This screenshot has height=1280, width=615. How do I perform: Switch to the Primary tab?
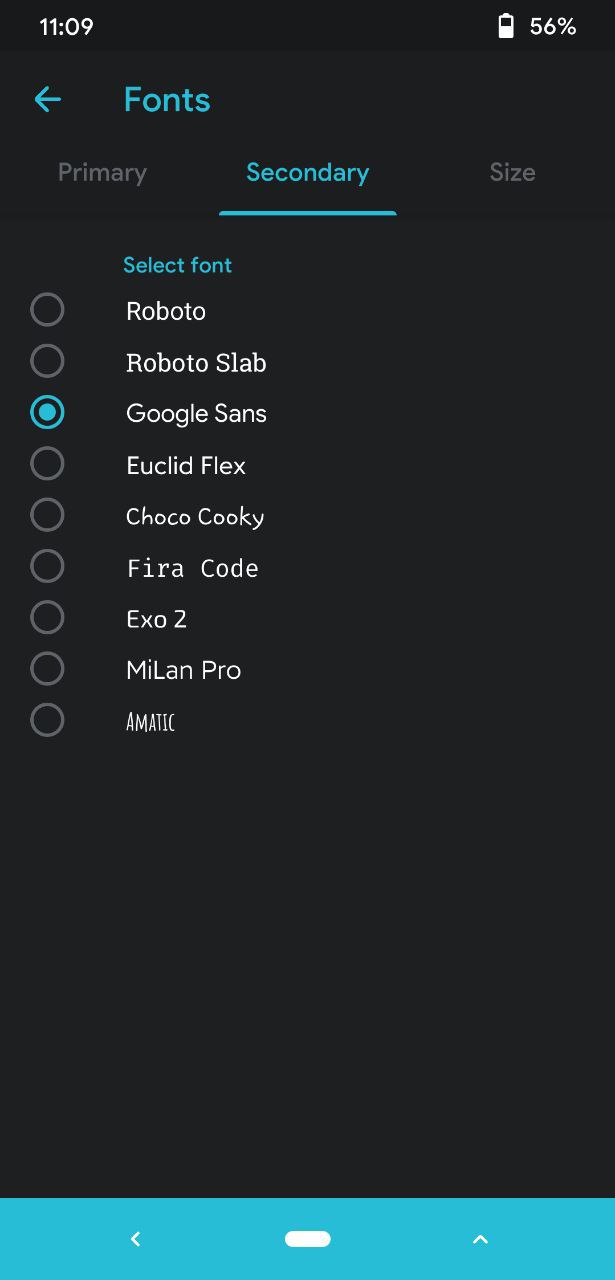point(102,173)
